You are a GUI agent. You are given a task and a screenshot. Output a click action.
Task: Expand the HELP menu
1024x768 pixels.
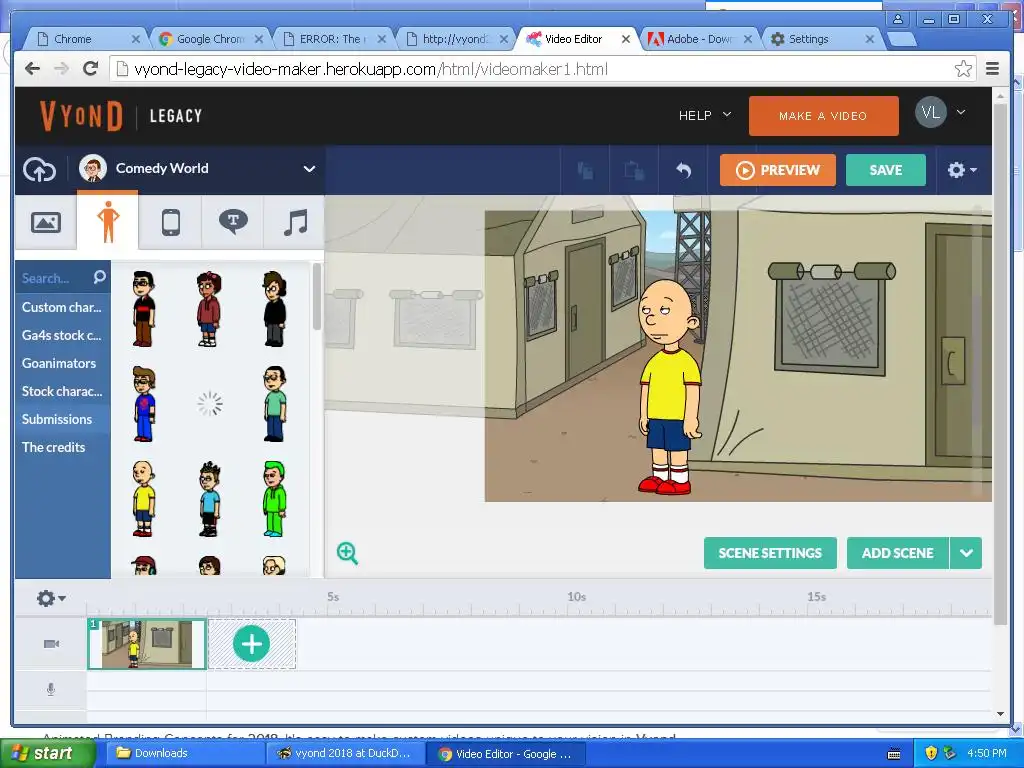(x=704, y=116)
